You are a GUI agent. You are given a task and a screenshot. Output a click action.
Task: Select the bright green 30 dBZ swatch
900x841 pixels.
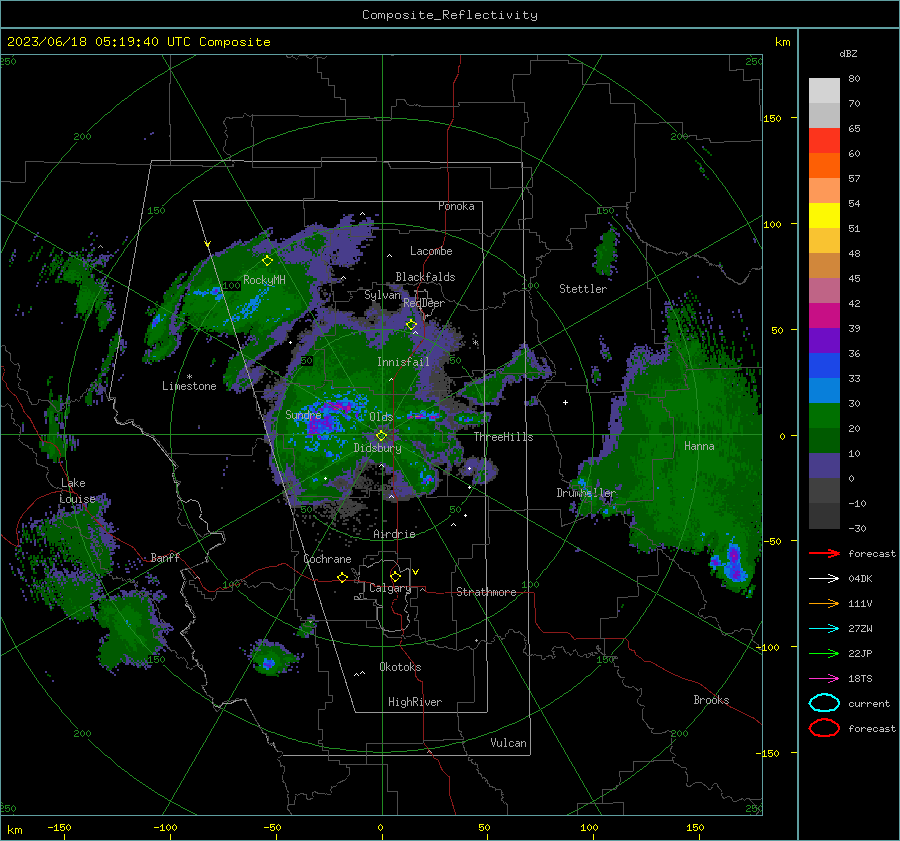click(824, 416)
